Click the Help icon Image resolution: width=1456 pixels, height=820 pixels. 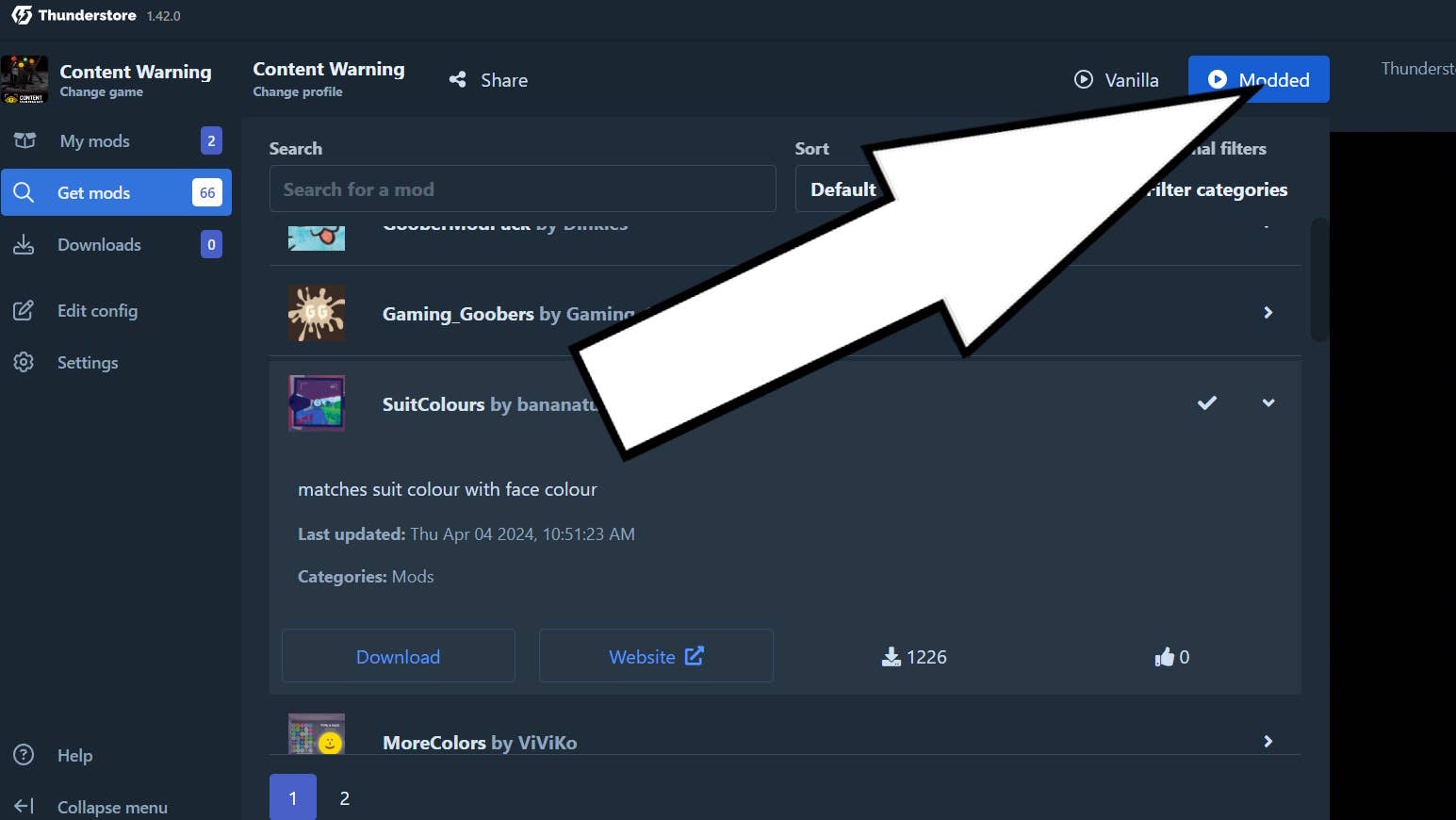24,755
